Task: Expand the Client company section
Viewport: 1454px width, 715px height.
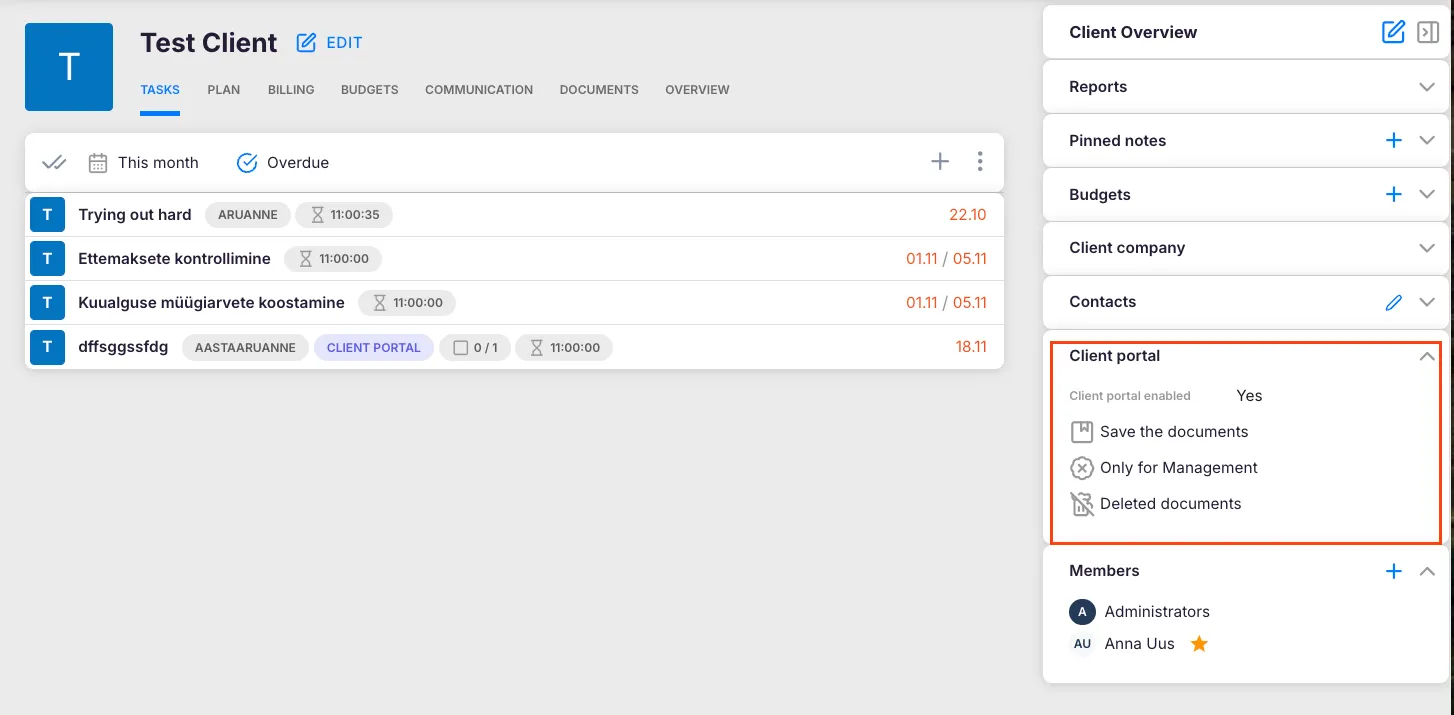Action: pos(1427,248)
